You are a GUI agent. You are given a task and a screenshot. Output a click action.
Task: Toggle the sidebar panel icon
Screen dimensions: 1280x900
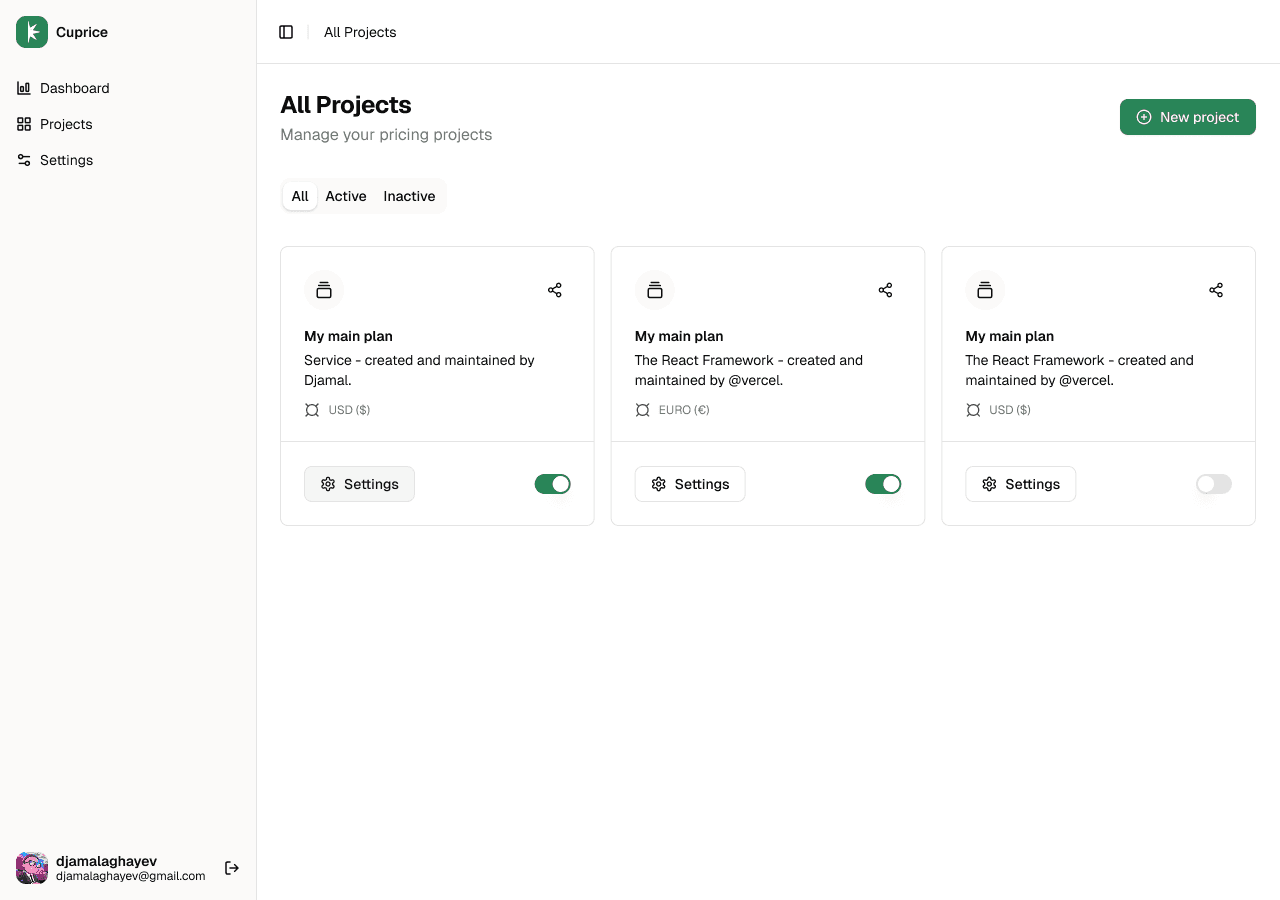coord(286,32)
